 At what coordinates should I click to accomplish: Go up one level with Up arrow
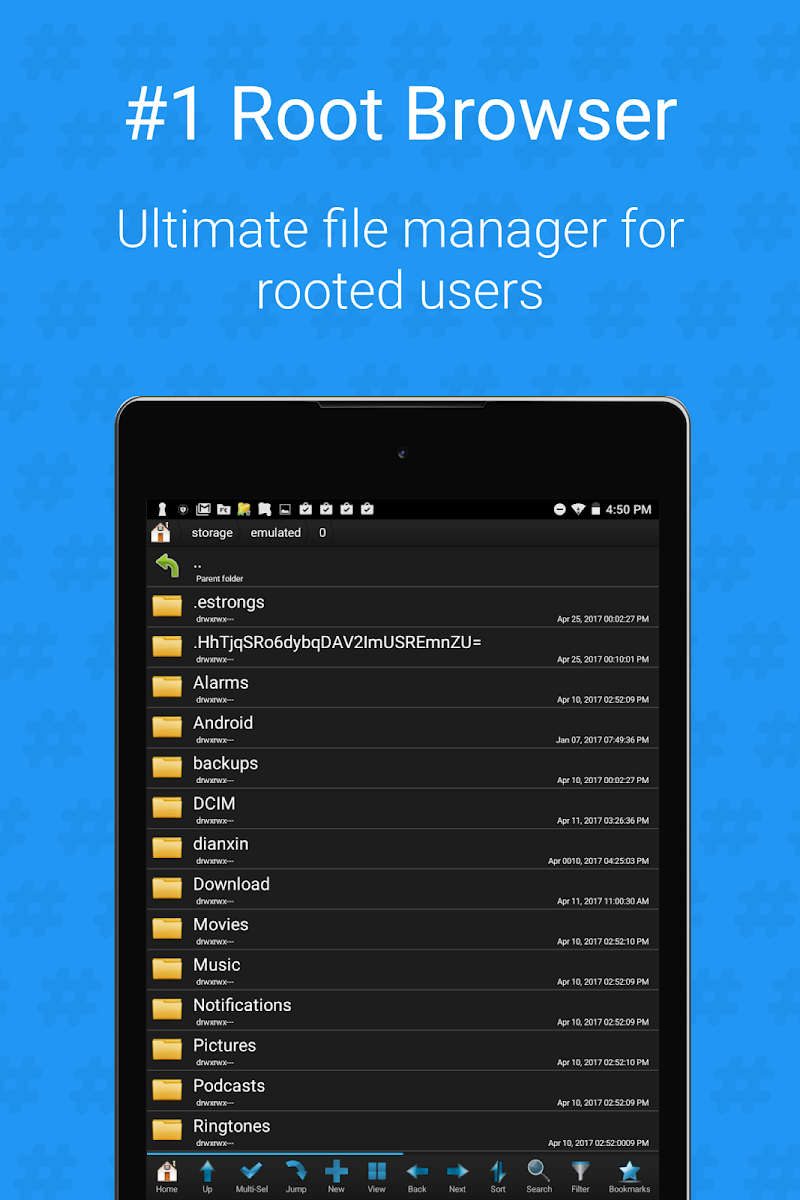pyautogui.click(x=207, y=1175)
